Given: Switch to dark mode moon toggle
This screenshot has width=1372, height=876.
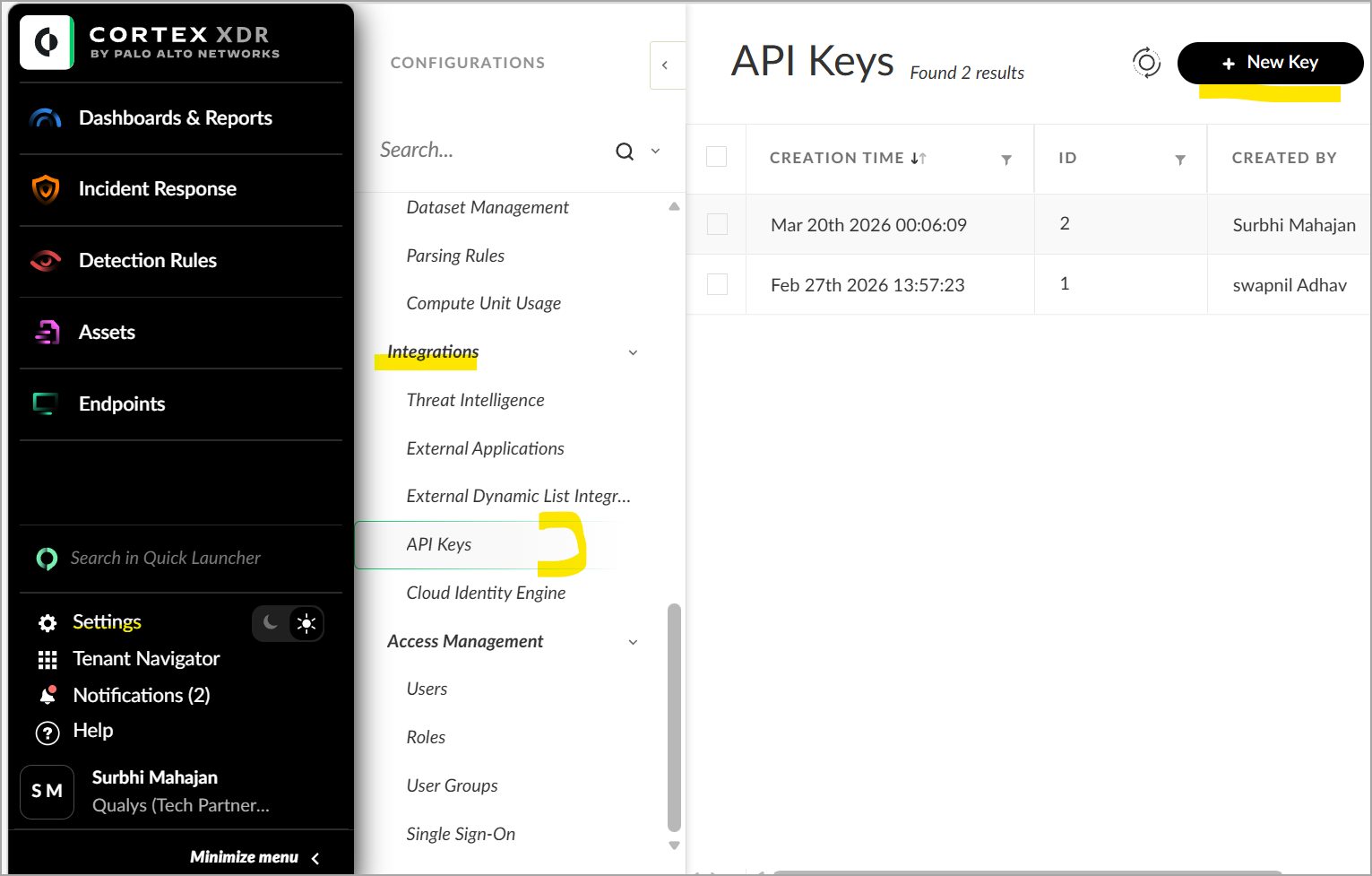Looking at the screenshot, I should click(271, 623).
